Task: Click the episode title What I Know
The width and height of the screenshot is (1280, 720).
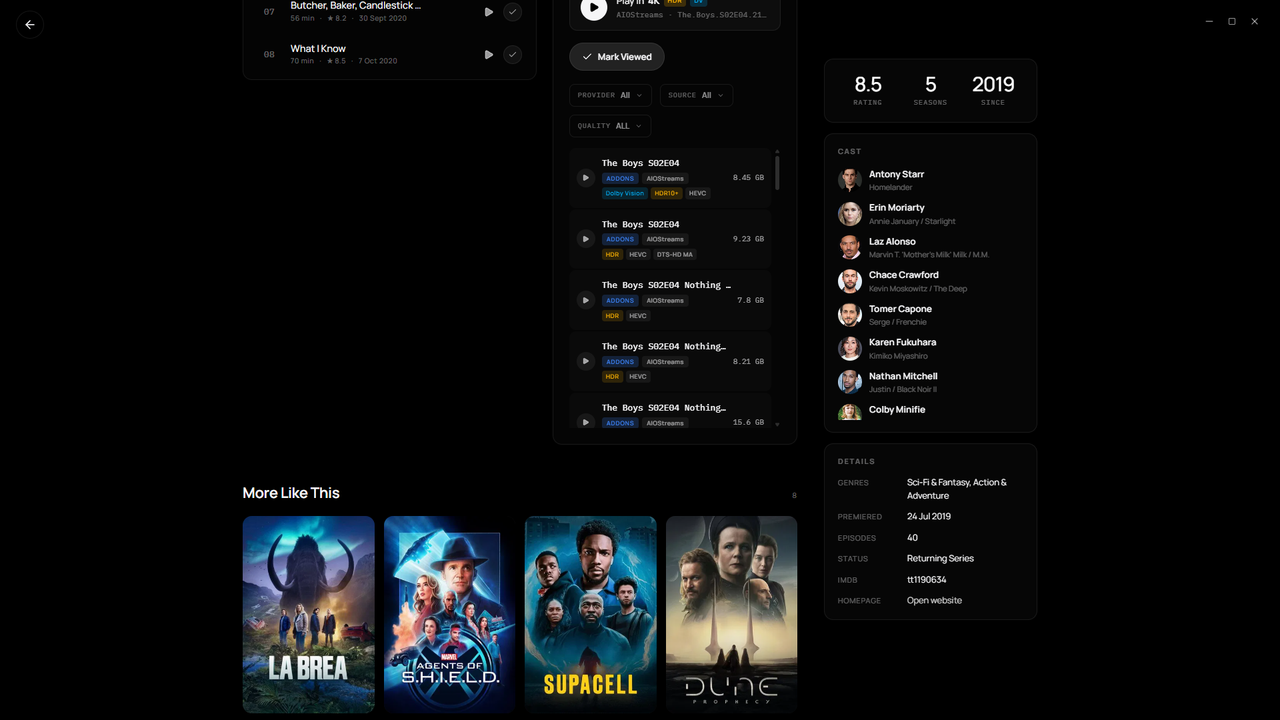Action: click(x=318, y=49)
